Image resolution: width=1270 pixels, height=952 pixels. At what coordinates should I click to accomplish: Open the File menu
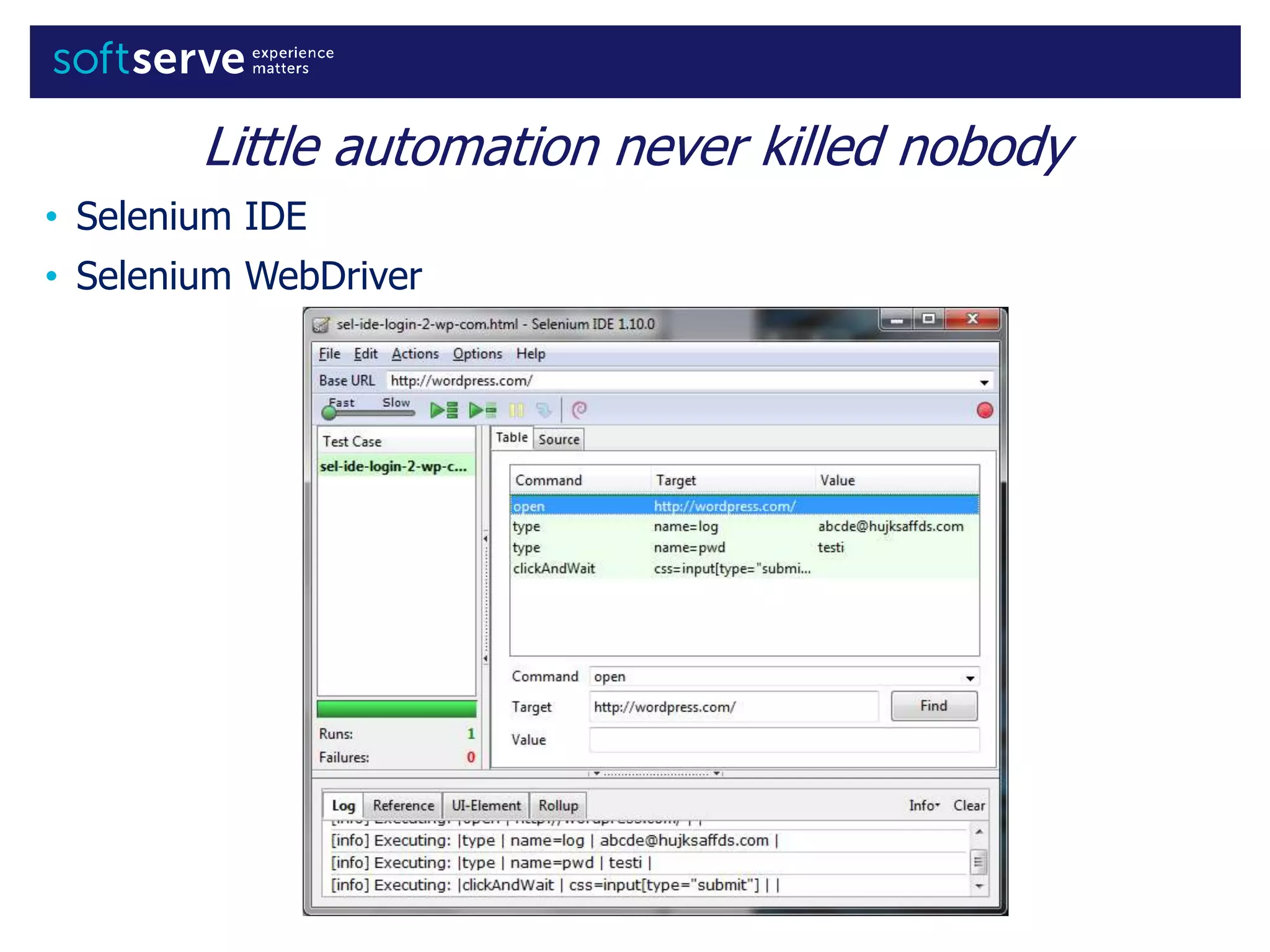pyautogui.click(x=329, y=354)
